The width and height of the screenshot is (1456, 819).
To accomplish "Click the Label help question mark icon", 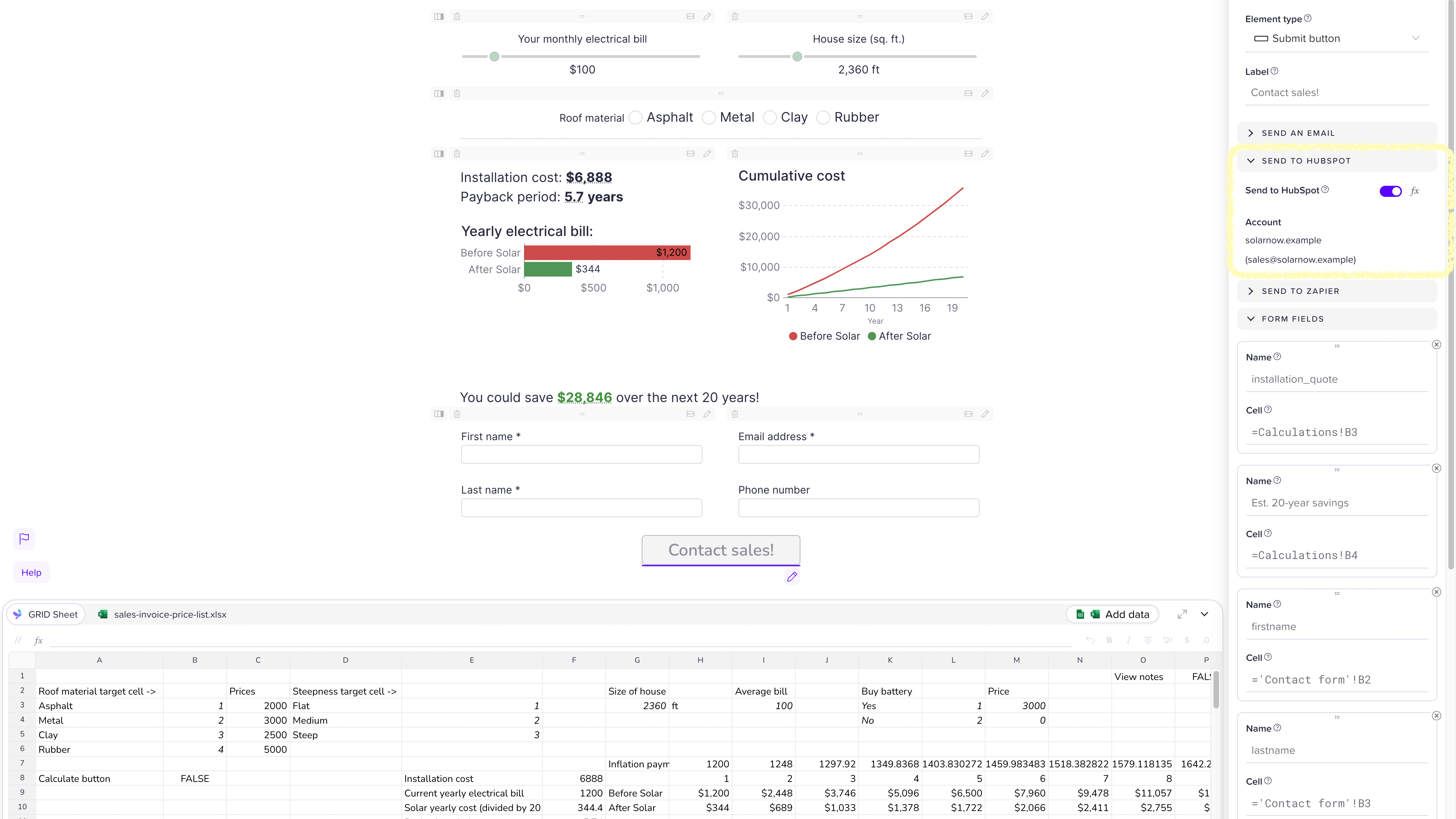I will [1274, 71].
